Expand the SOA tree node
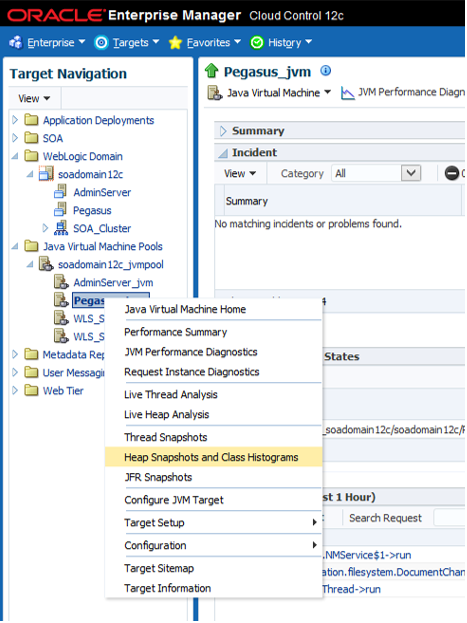Image resolution: width=467 pixels, height=623 pixels. (15, 138)
